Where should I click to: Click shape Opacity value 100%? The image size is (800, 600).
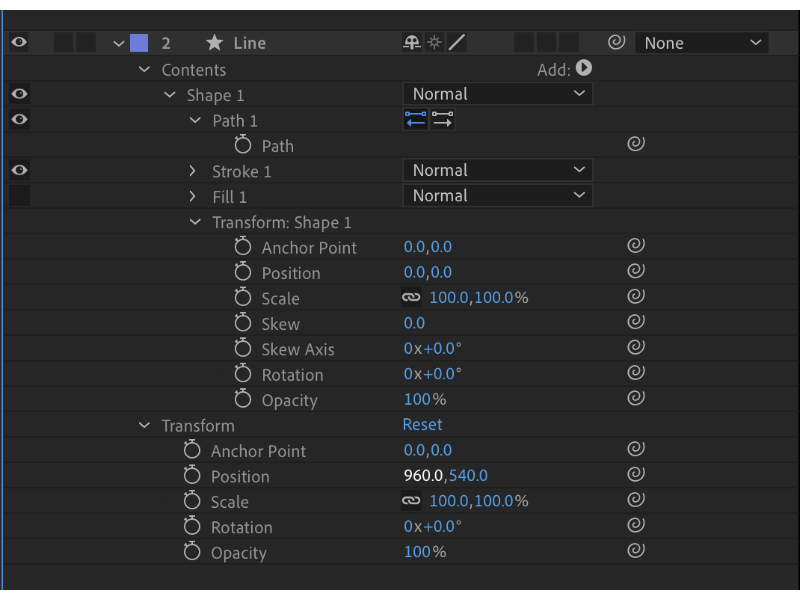[x=425, y=399]
